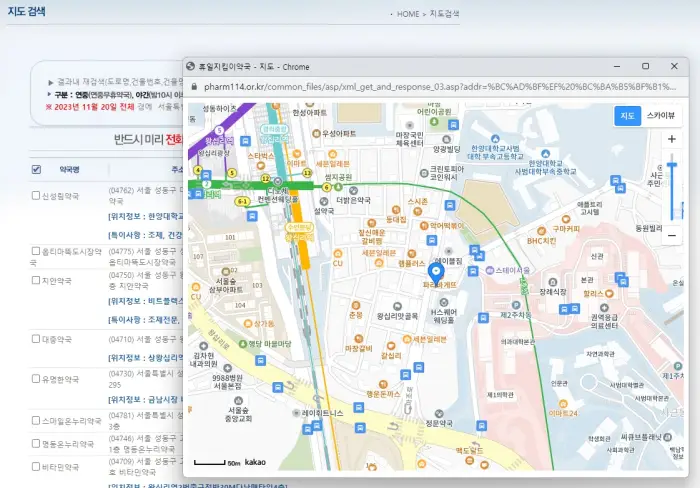This screenshot has height=488, width=700.
Task: Switch to the 지도 map view
Action: [x=627, y=116]
